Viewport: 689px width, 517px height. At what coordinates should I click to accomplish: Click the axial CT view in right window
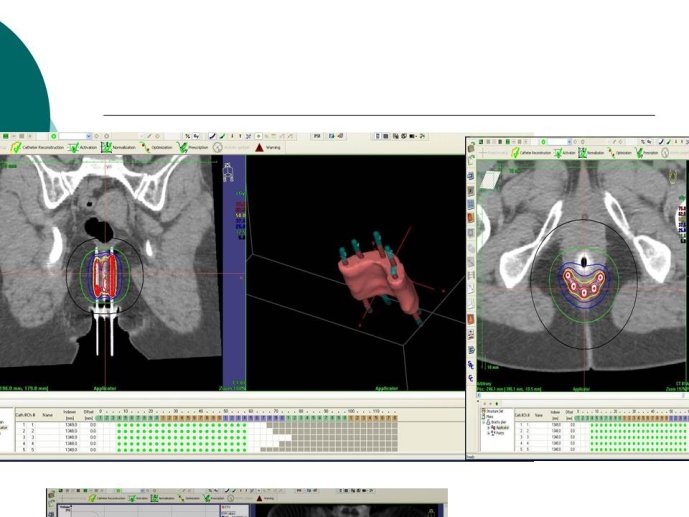(x=582, y=275)
